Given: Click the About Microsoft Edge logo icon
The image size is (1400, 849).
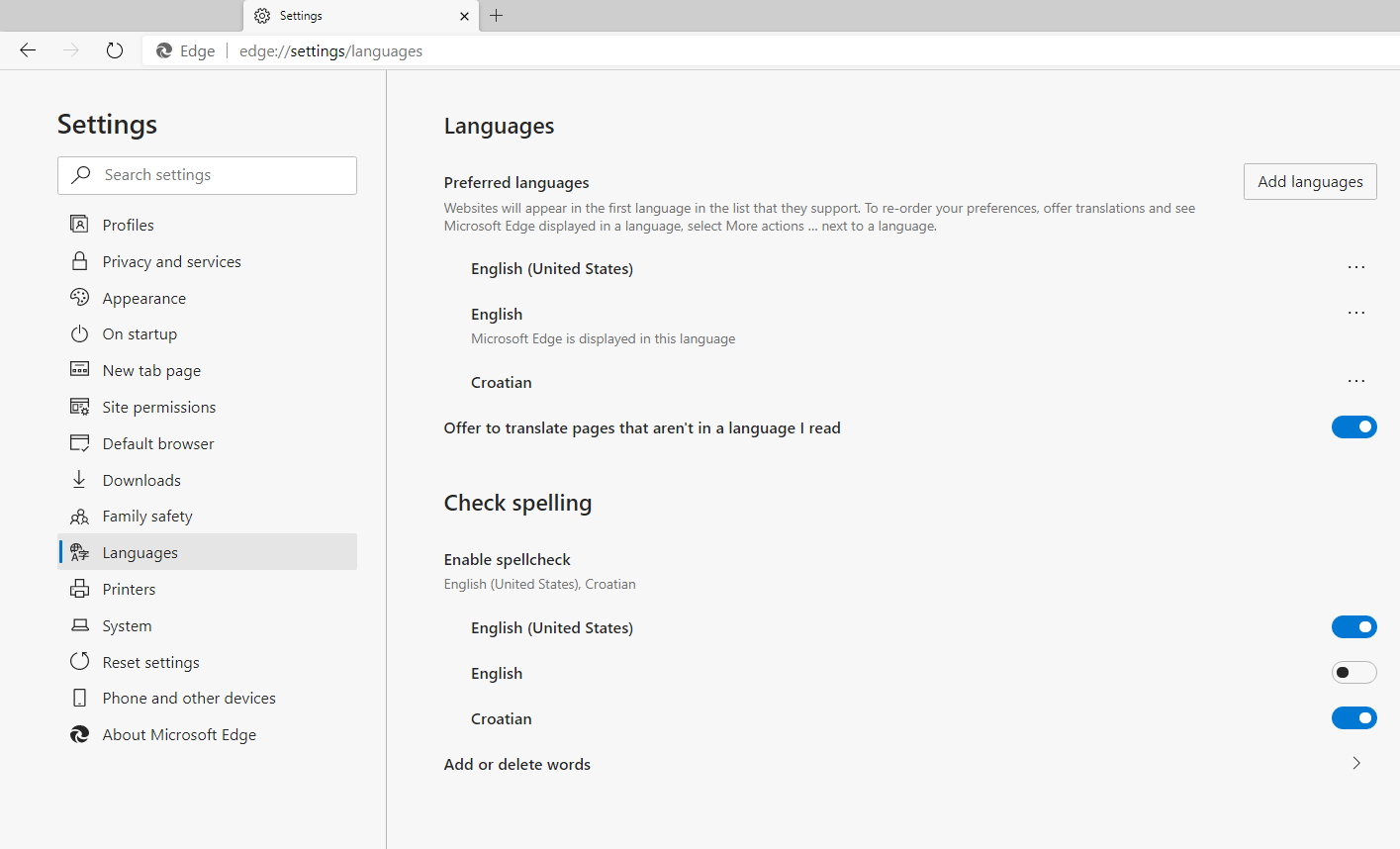Looking at the screenshot, I should 79,734.
